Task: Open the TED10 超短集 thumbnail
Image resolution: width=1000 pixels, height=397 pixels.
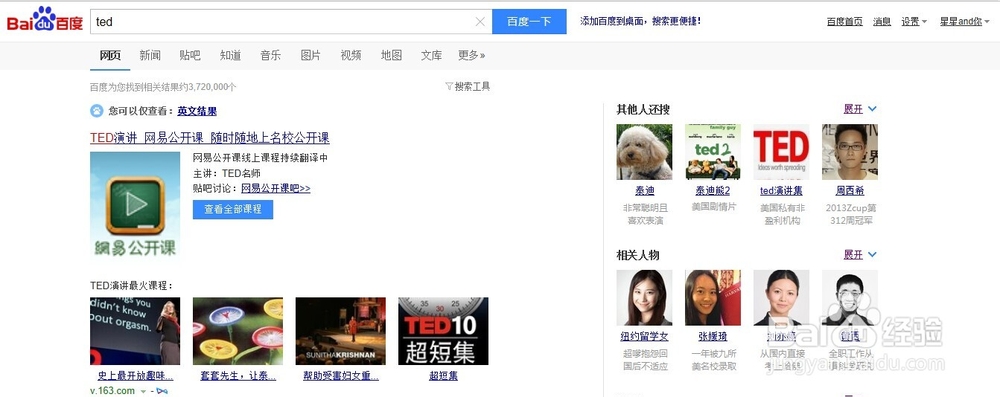Action: [x=443, y=331]
